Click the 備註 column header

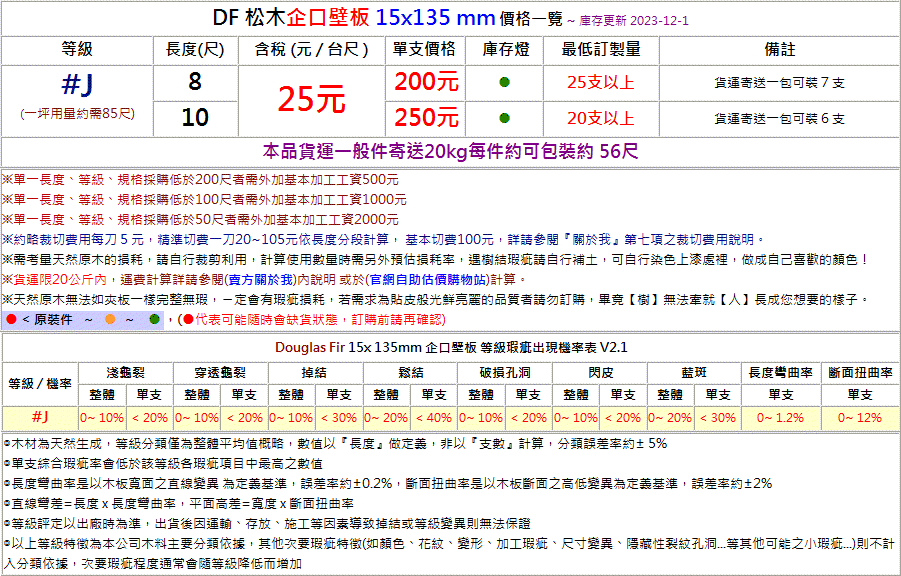pyautogui.click(x=779, y=49)
